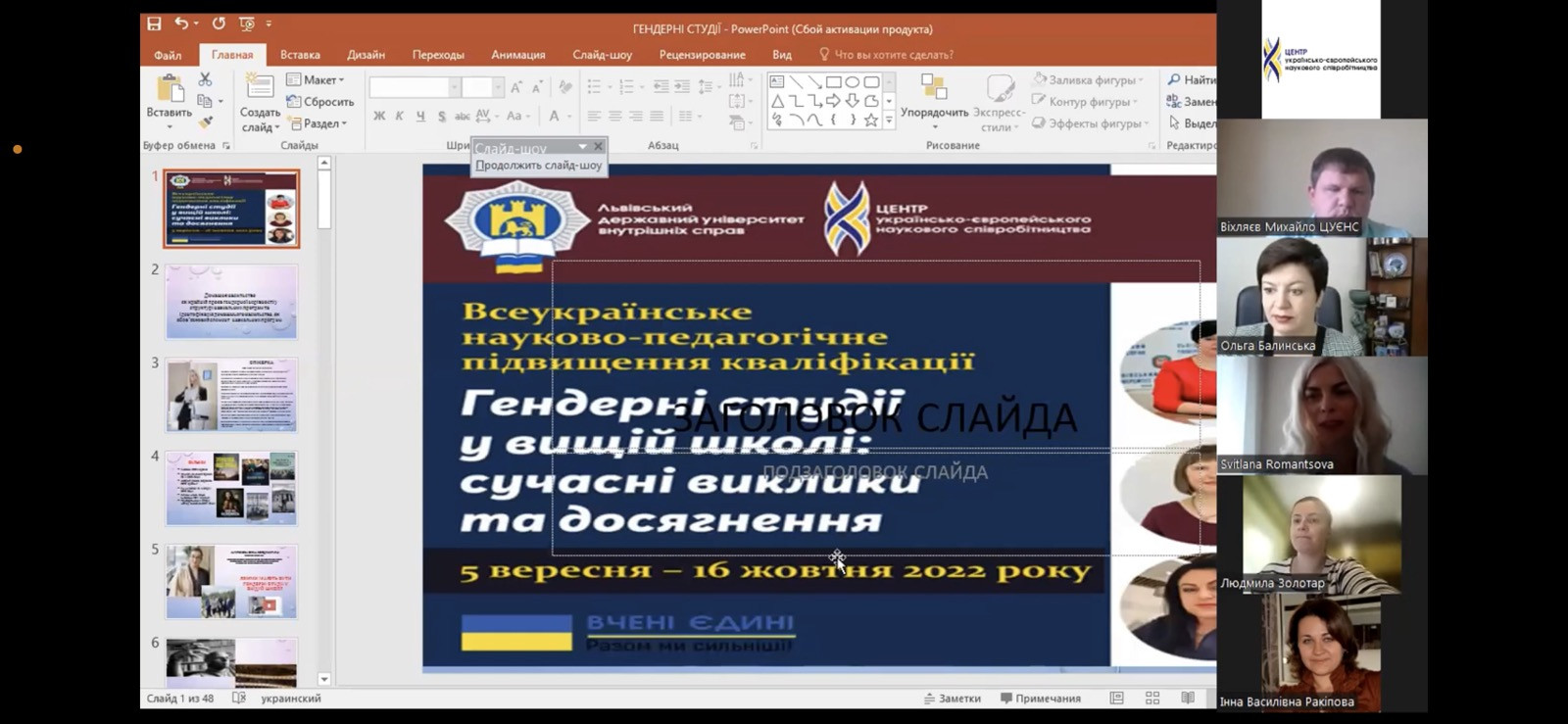The width and height of the screenshot is (1568, 724).
Task: Clear all formatting with the eraser icon
Action: [x=565, y=87]
